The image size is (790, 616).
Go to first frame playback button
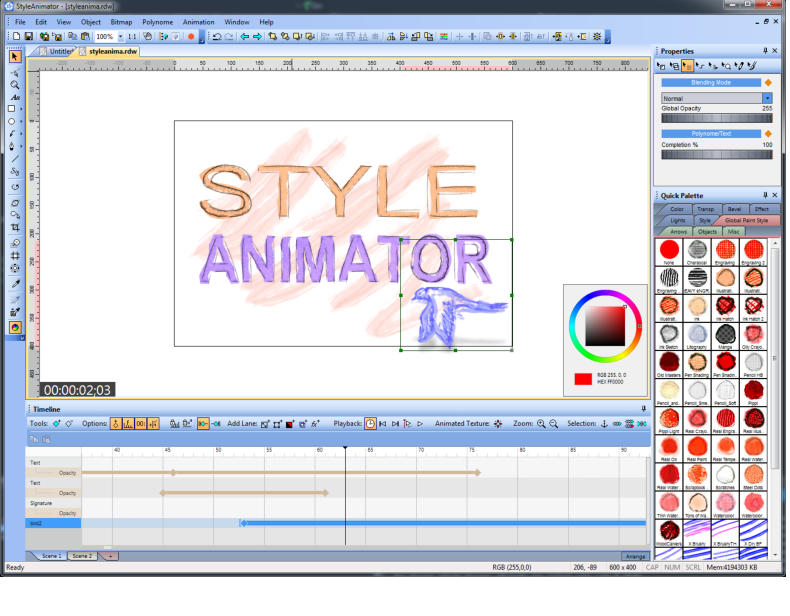pos(383,424)
